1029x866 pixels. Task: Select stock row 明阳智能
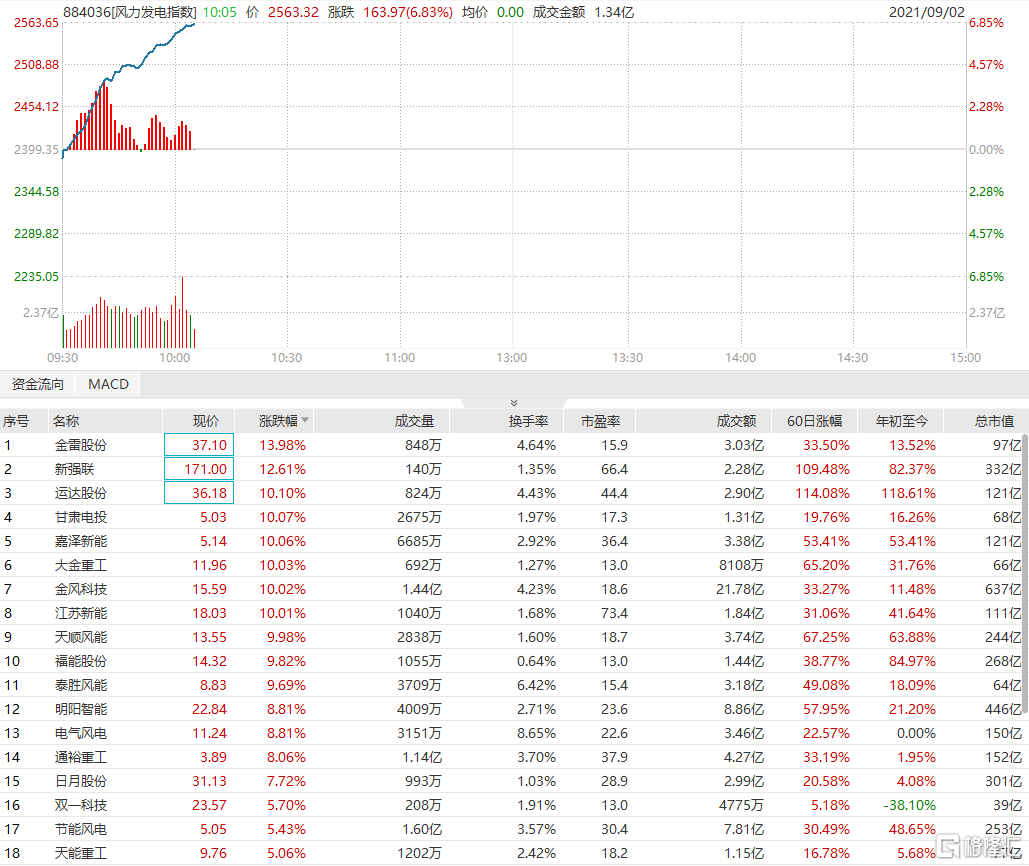[511, 709]
